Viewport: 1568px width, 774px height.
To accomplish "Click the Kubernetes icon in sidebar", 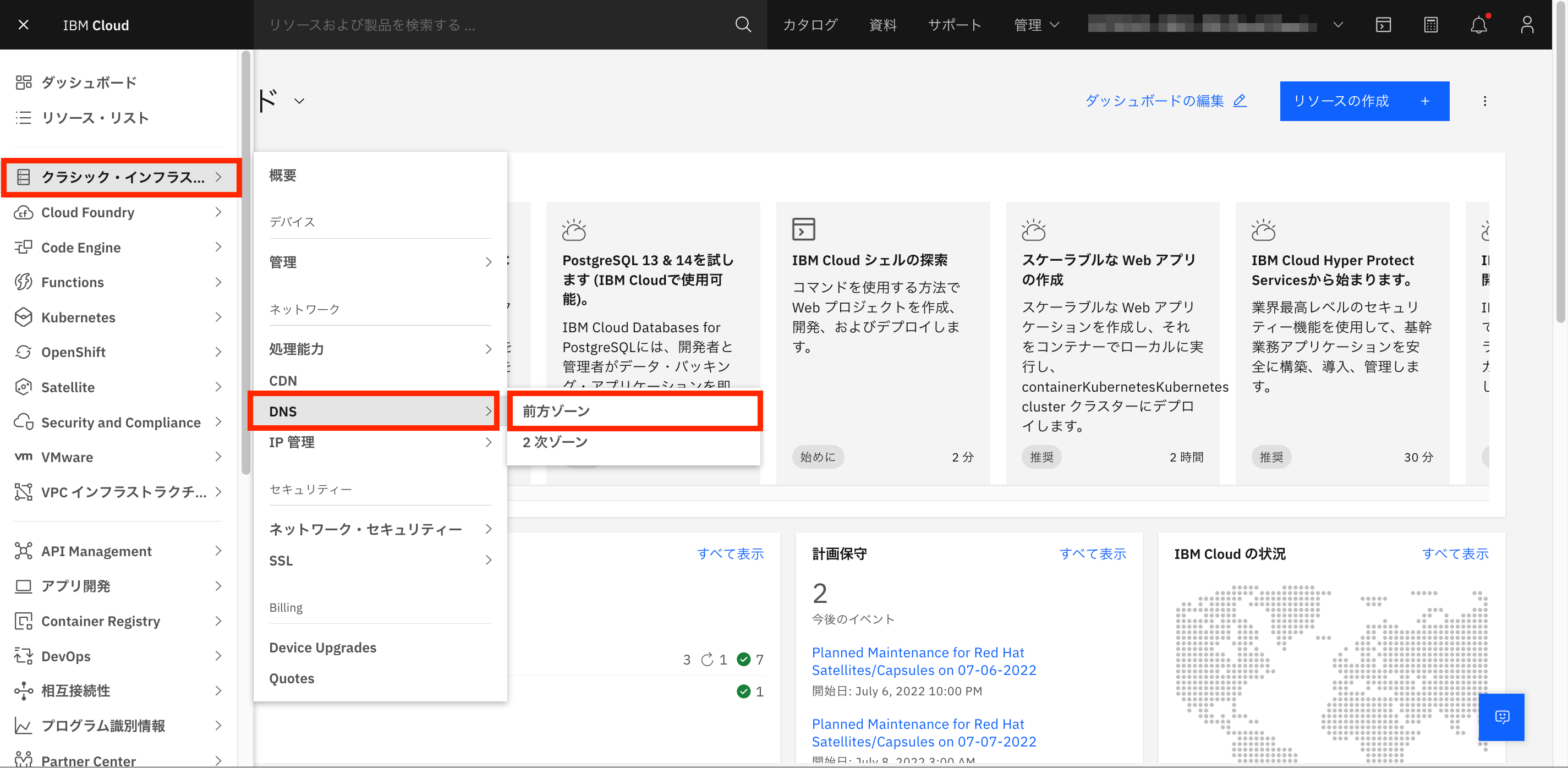I will pos(23,317).
